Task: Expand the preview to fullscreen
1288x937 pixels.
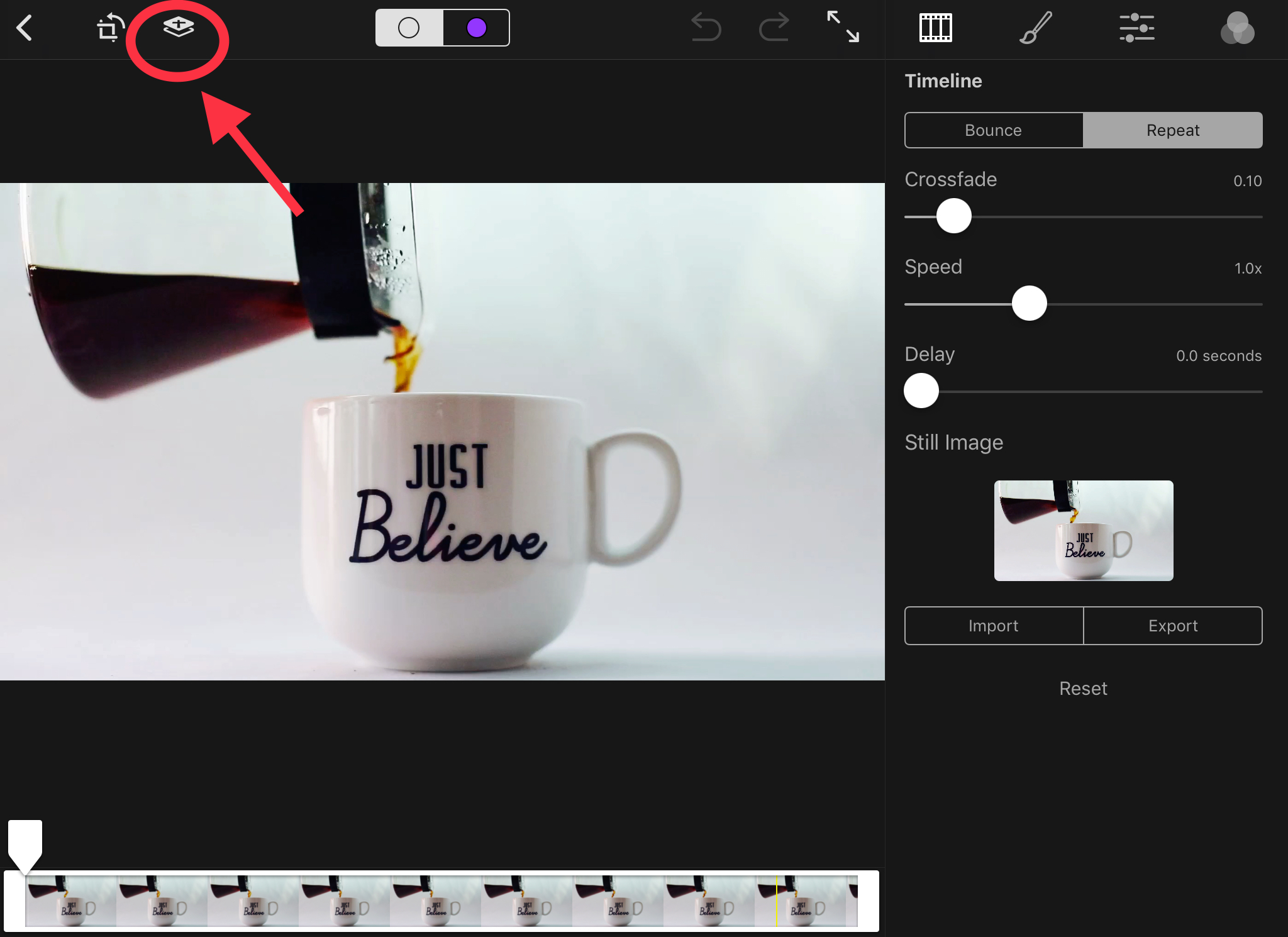Action: (x=845, y=28)
